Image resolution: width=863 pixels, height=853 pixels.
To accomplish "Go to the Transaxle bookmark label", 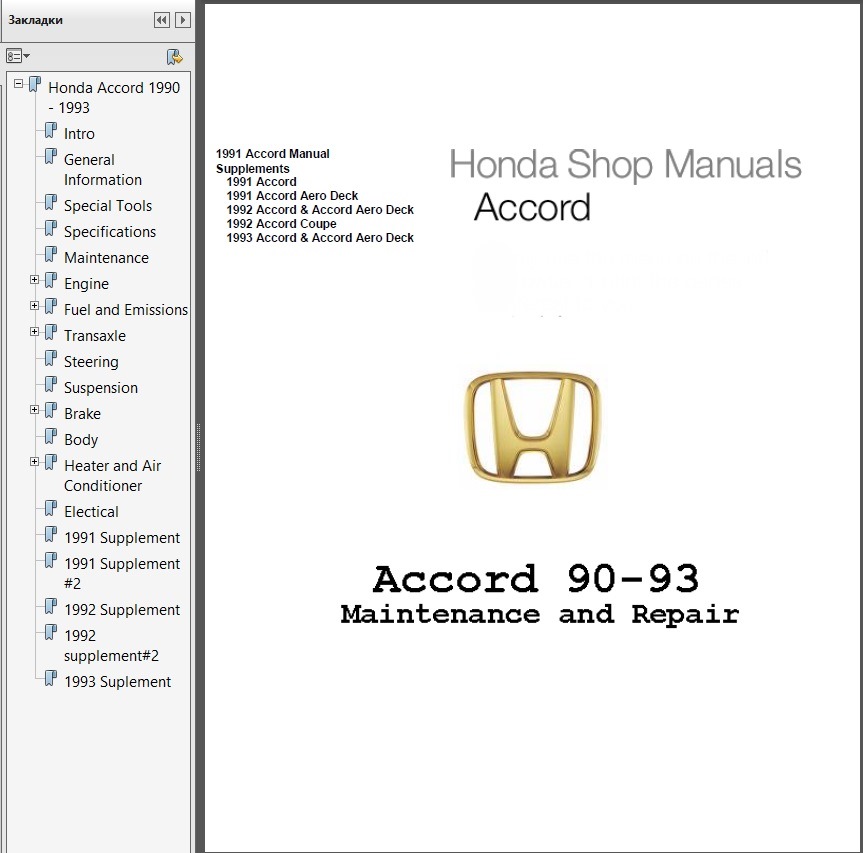I will [95, 336].
